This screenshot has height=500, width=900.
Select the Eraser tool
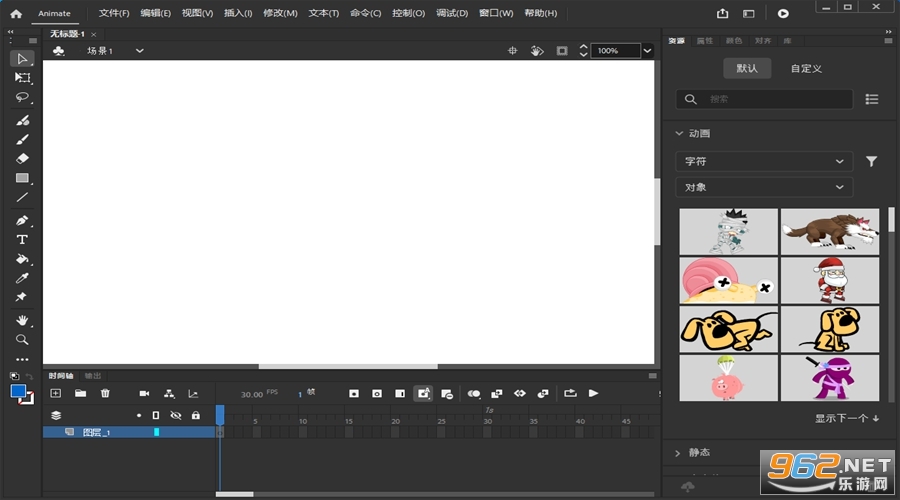[22, 158]
